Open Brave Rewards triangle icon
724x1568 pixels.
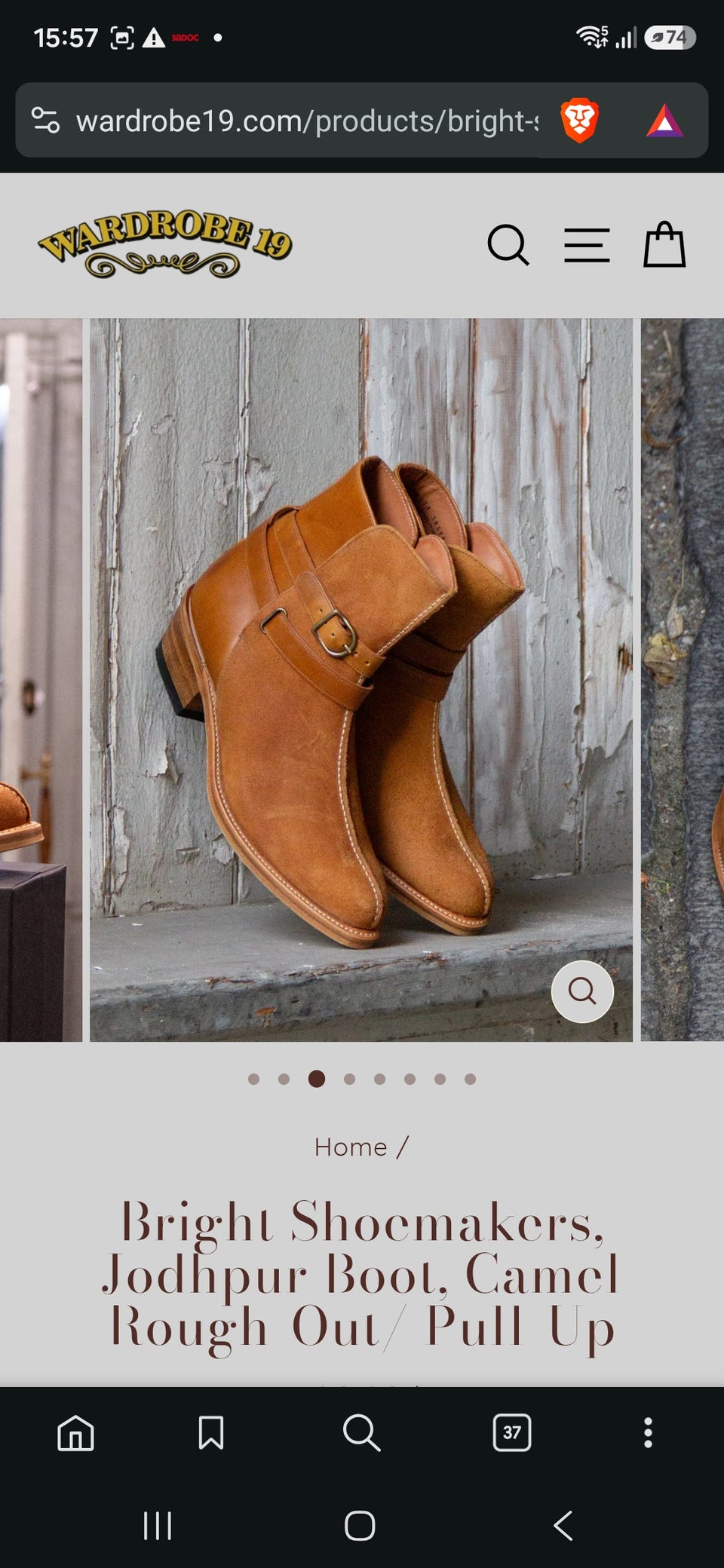(664, 121)
